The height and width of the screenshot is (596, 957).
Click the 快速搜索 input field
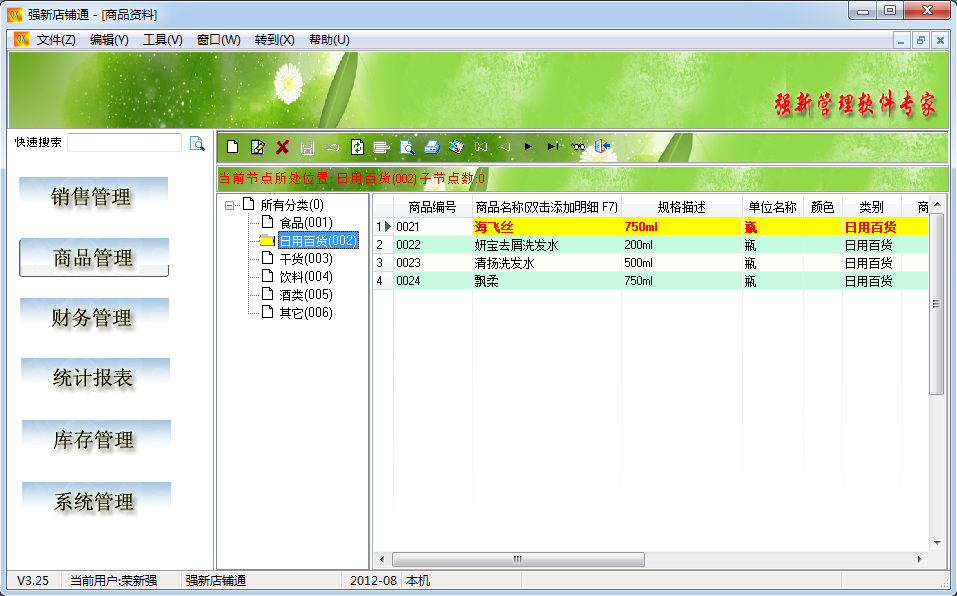tap(125, 143)
